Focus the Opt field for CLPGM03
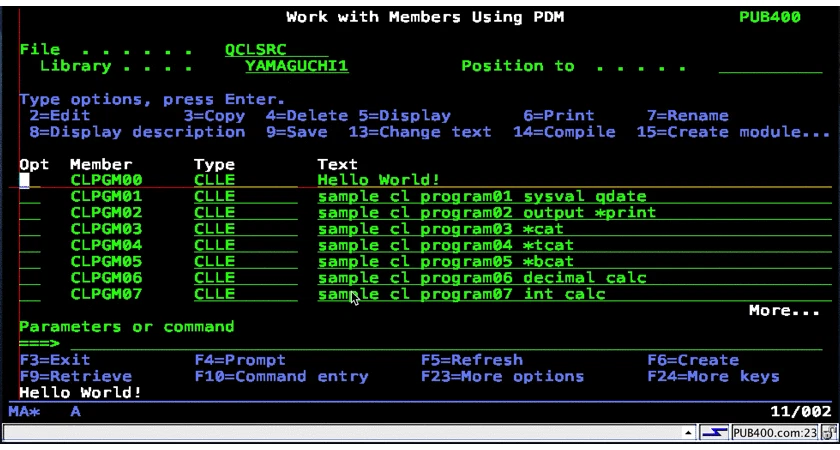This screenshot has height=450, width=840. 29,229
